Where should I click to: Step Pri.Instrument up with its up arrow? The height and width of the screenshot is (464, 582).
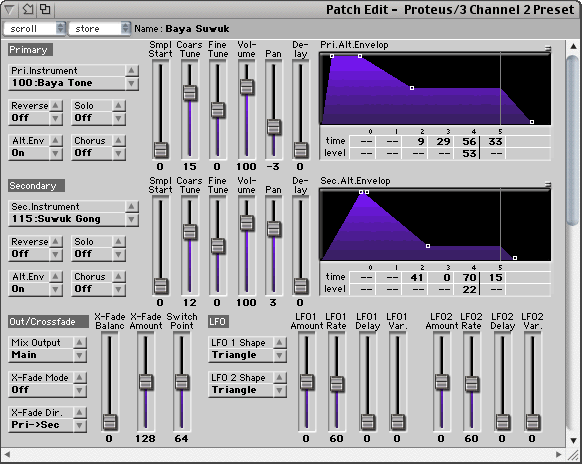132,71
